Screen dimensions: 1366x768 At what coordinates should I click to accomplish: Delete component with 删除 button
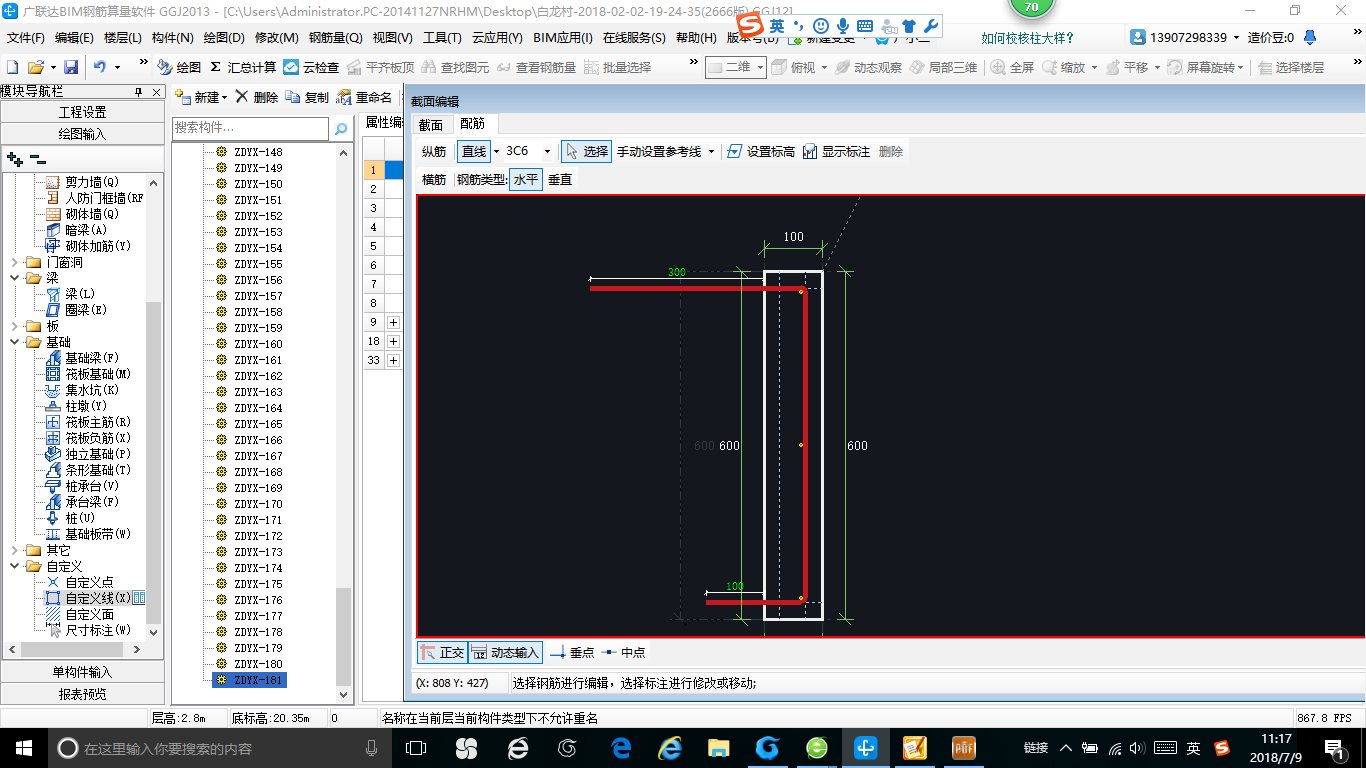[258, 97]
